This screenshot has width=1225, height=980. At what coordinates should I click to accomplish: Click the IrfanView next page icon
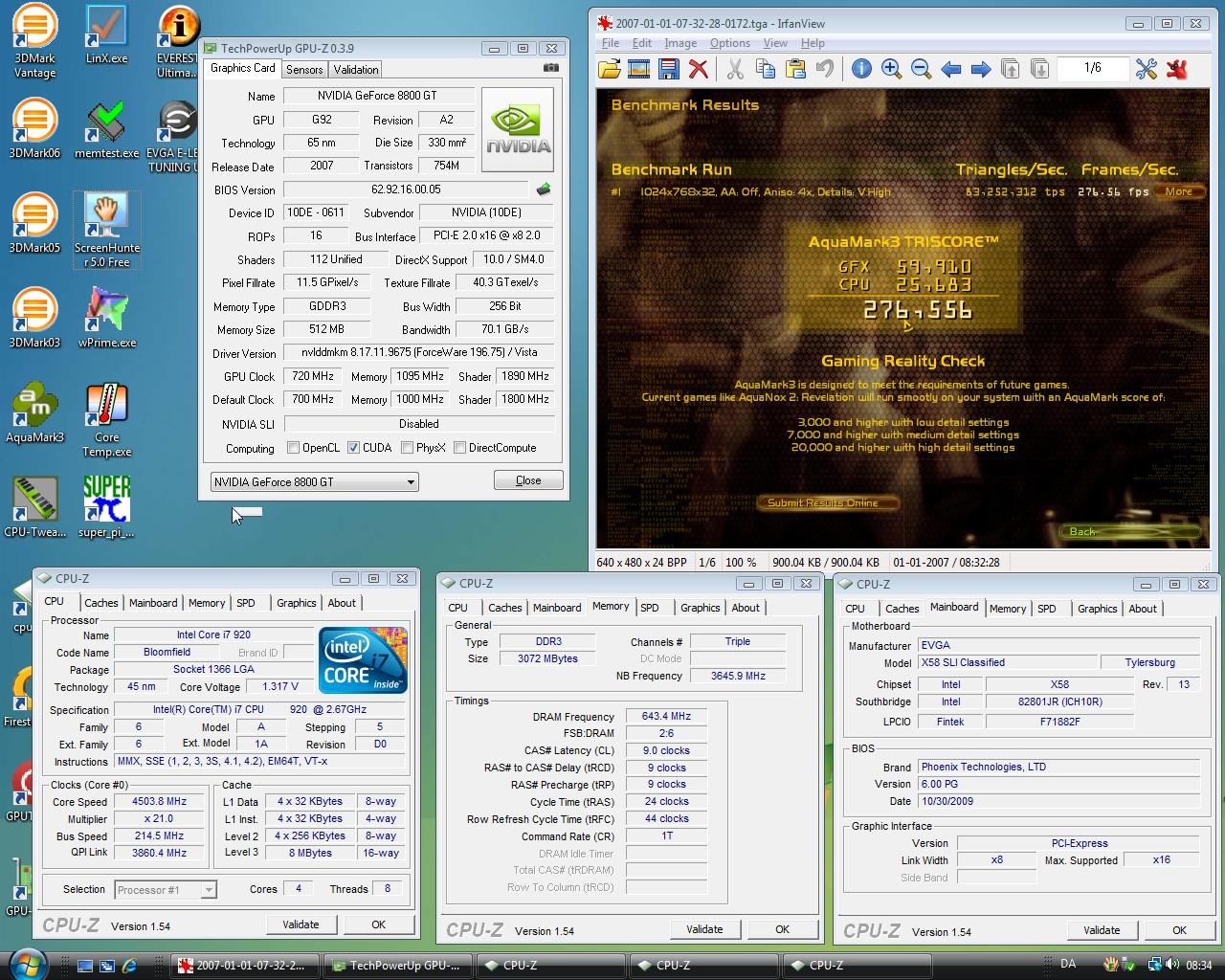pos(1039,69)
